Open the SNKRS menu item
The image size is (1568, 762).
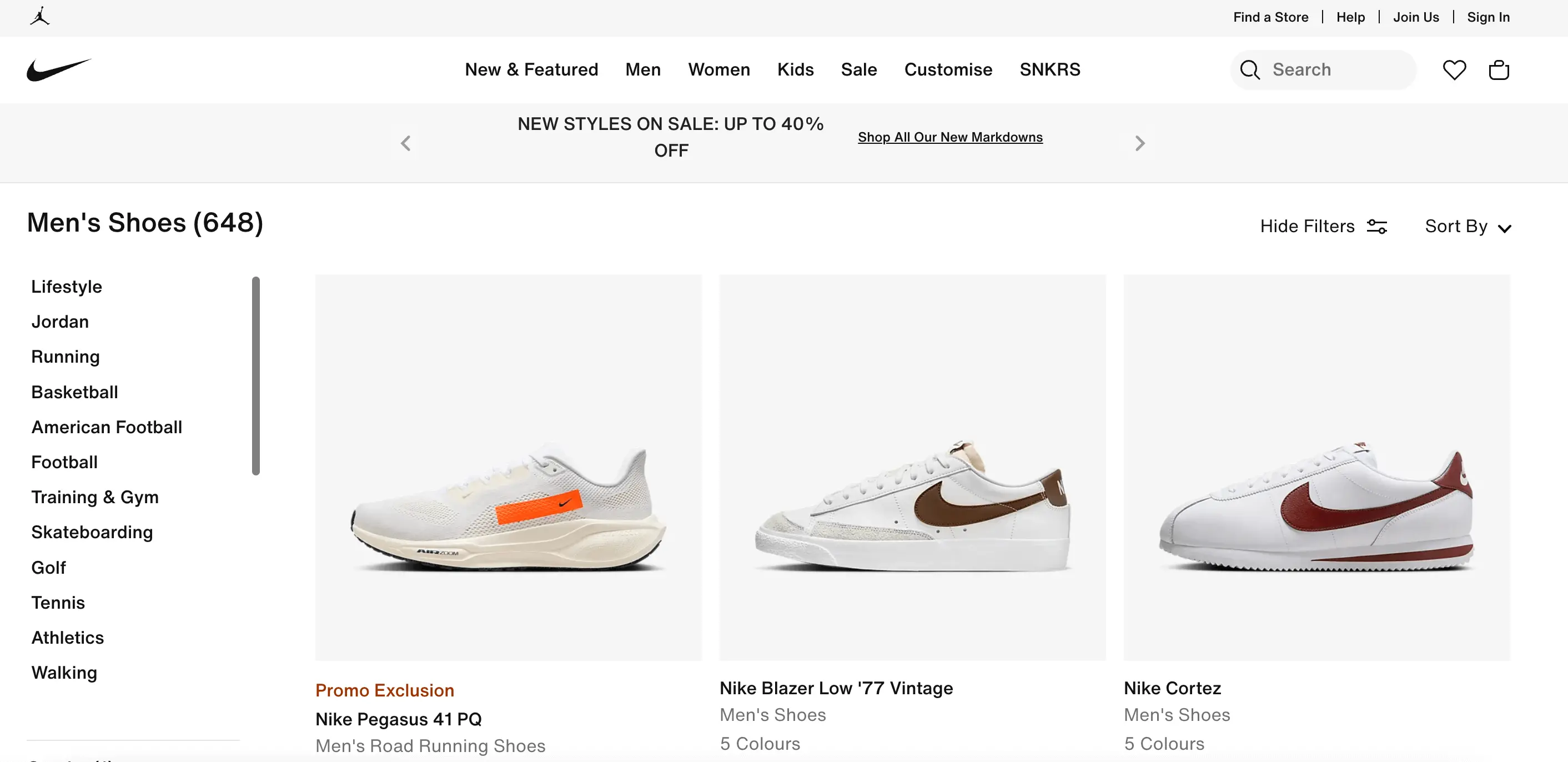(x=1050, y=69)
